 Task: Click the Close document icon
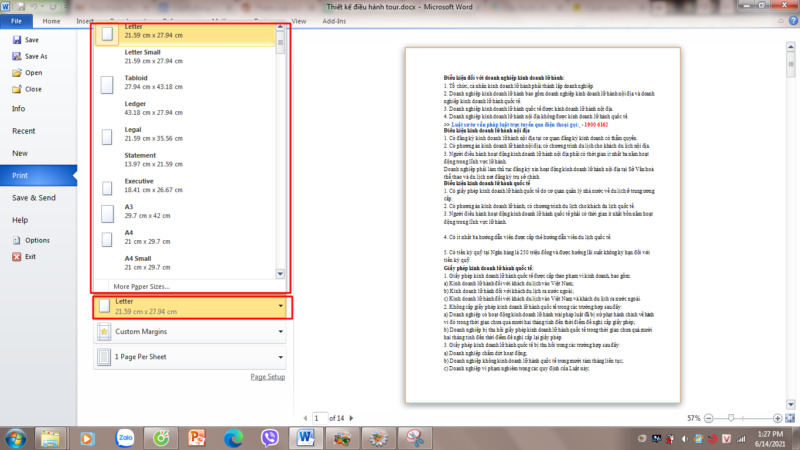pyautogui.click(x=17, y=89)
